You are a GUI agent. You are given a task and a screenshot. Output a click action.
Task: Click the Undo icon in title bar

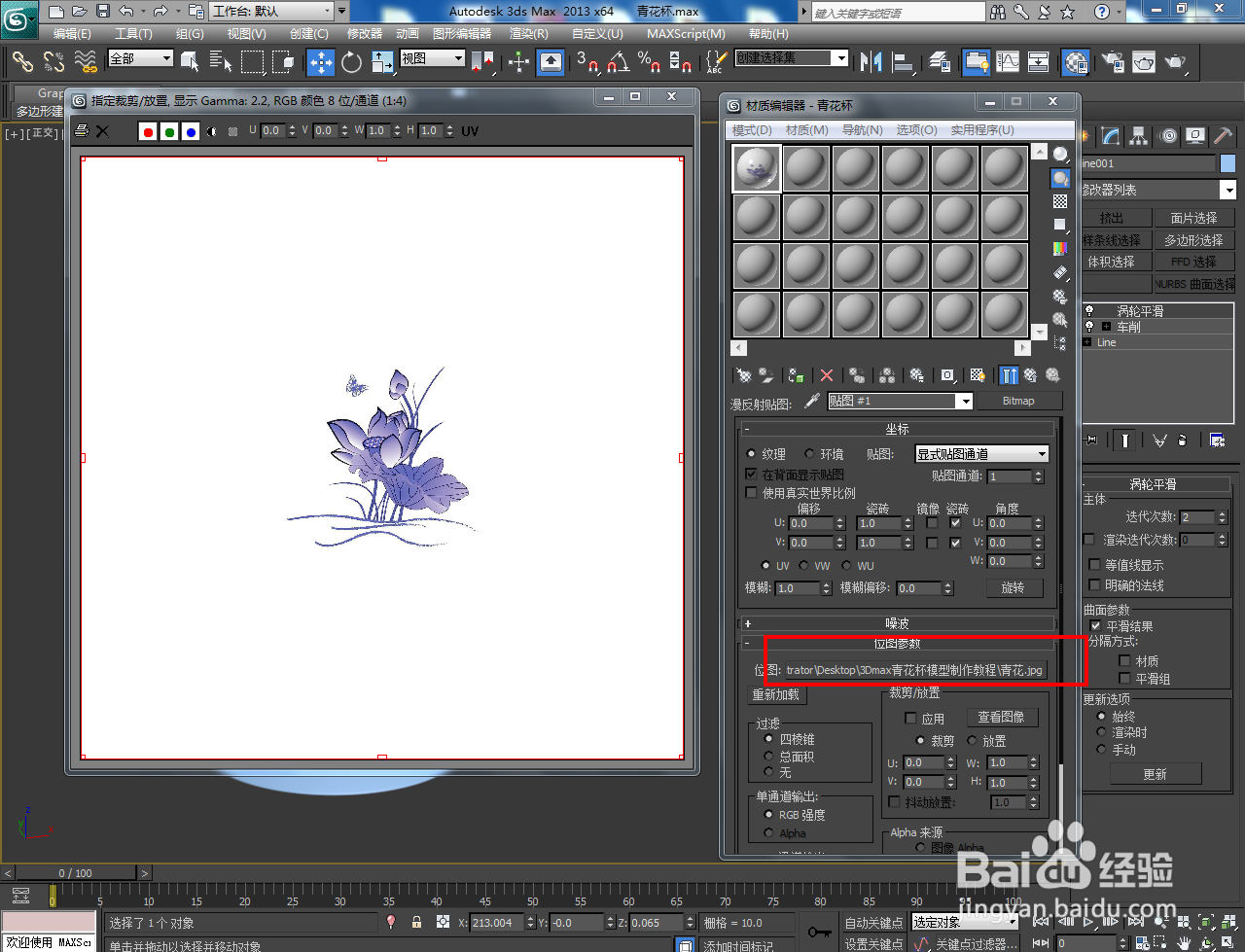[x=126, y=12]
